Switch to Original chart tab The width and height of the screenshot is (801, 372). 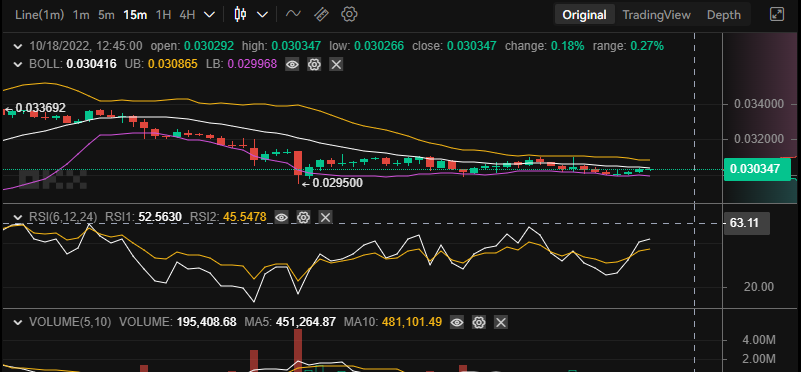[584, 15]
